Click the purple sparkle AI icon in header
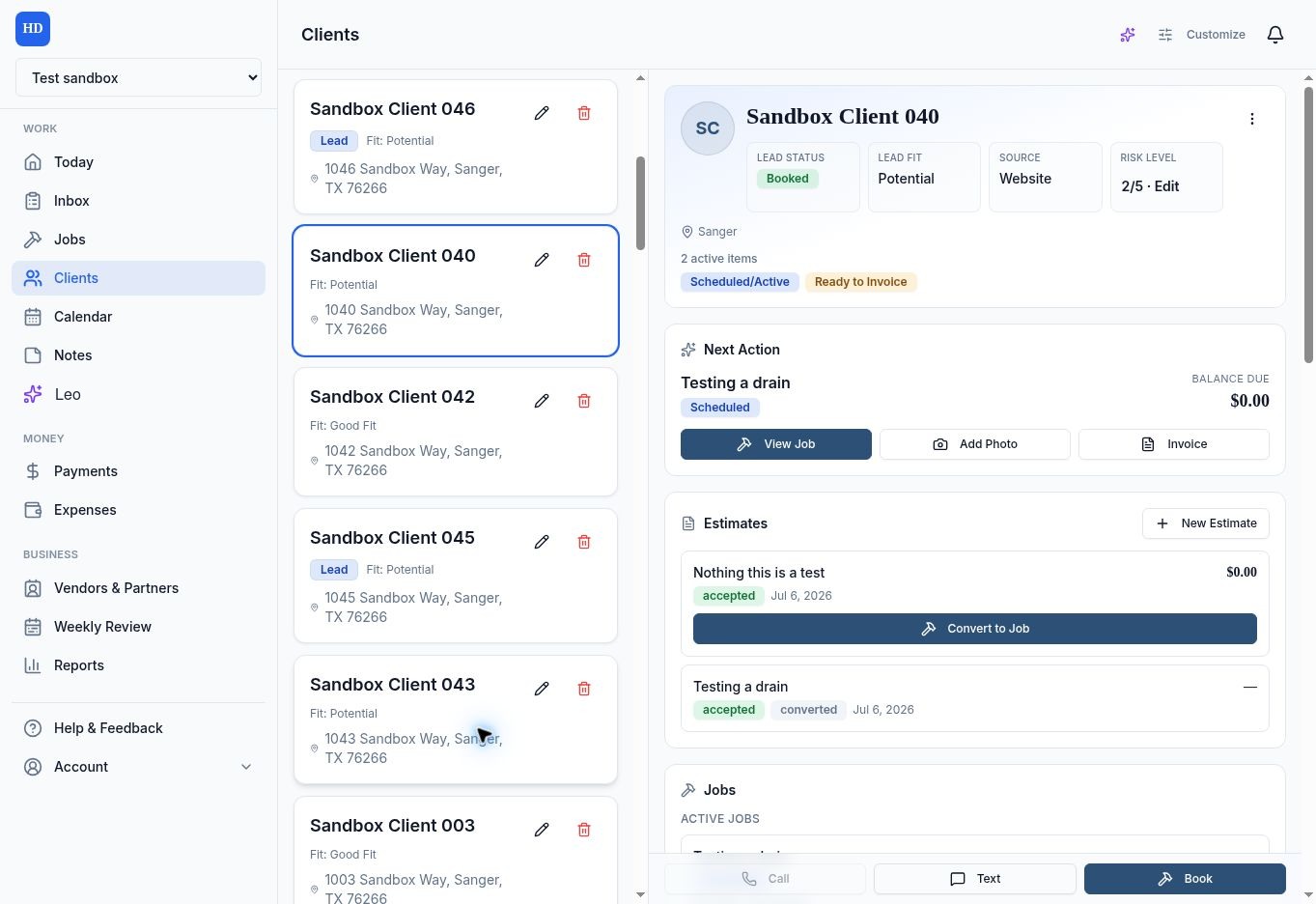1316x904 pixels. coord(1128,35)
